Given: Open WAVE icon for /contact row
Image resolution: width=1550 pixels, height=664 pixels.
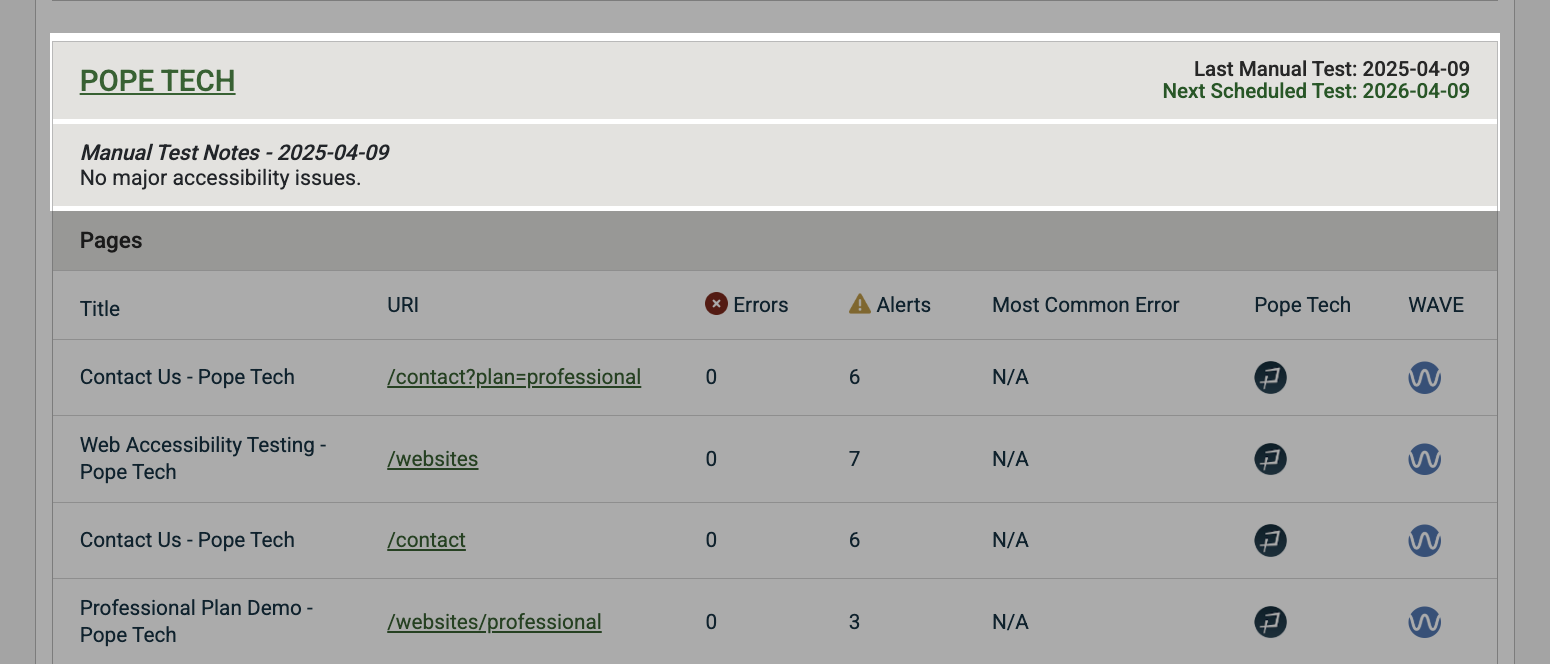Looking at the screenshot, I should [1424, 541].
